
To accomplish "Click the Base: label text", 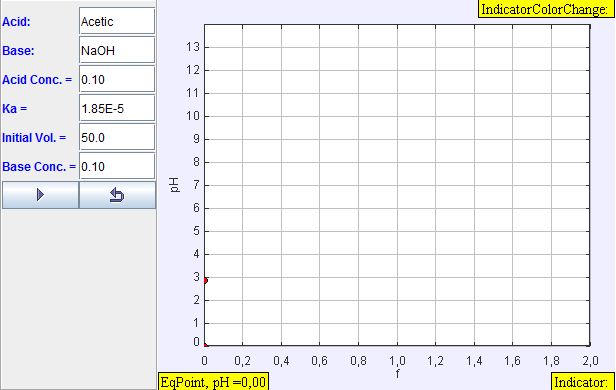I will [x=18, y=51].
